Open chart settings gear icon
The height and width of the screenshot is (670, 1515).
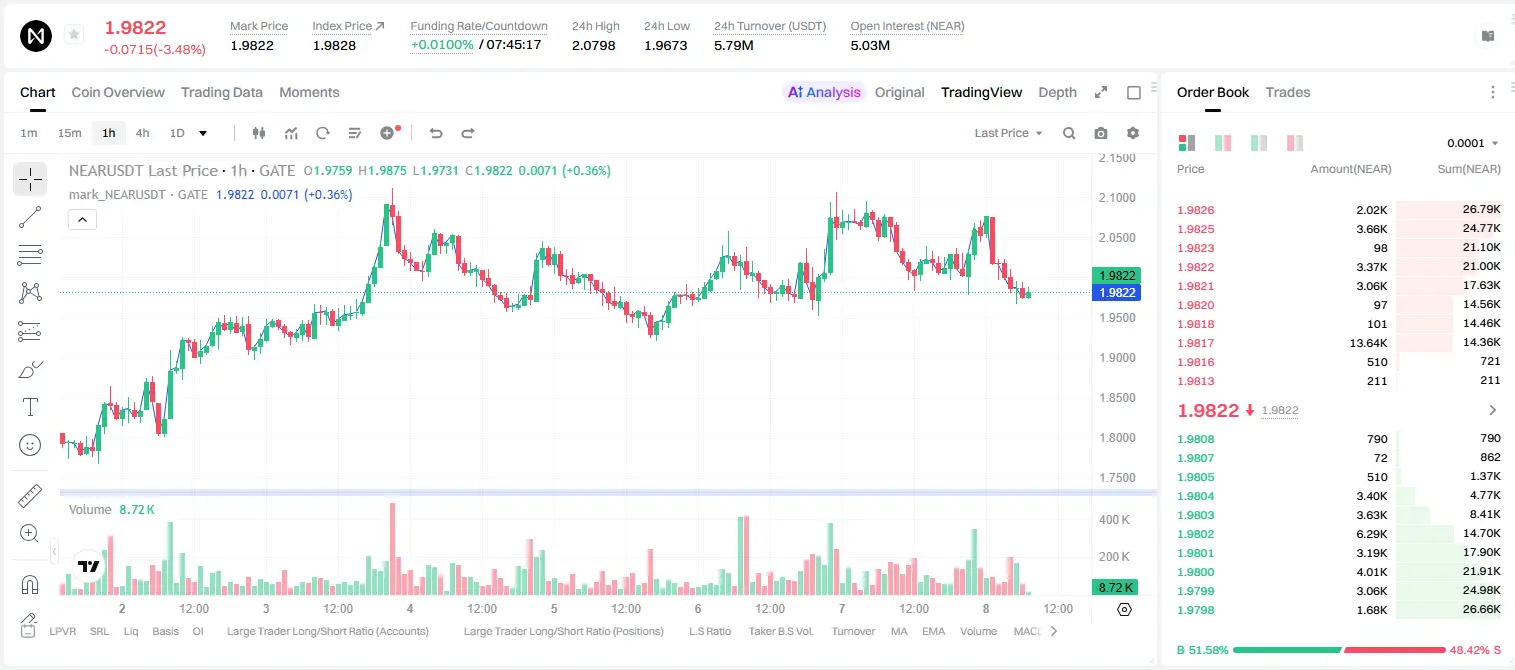[x=1133, y=133]
